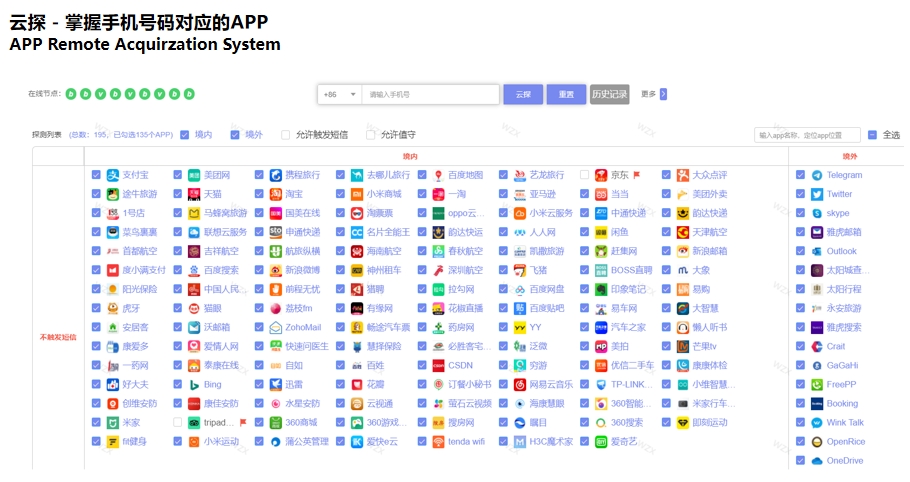
Task: Toggle the 境内 filter checkbox
Action: pos(185,135)
